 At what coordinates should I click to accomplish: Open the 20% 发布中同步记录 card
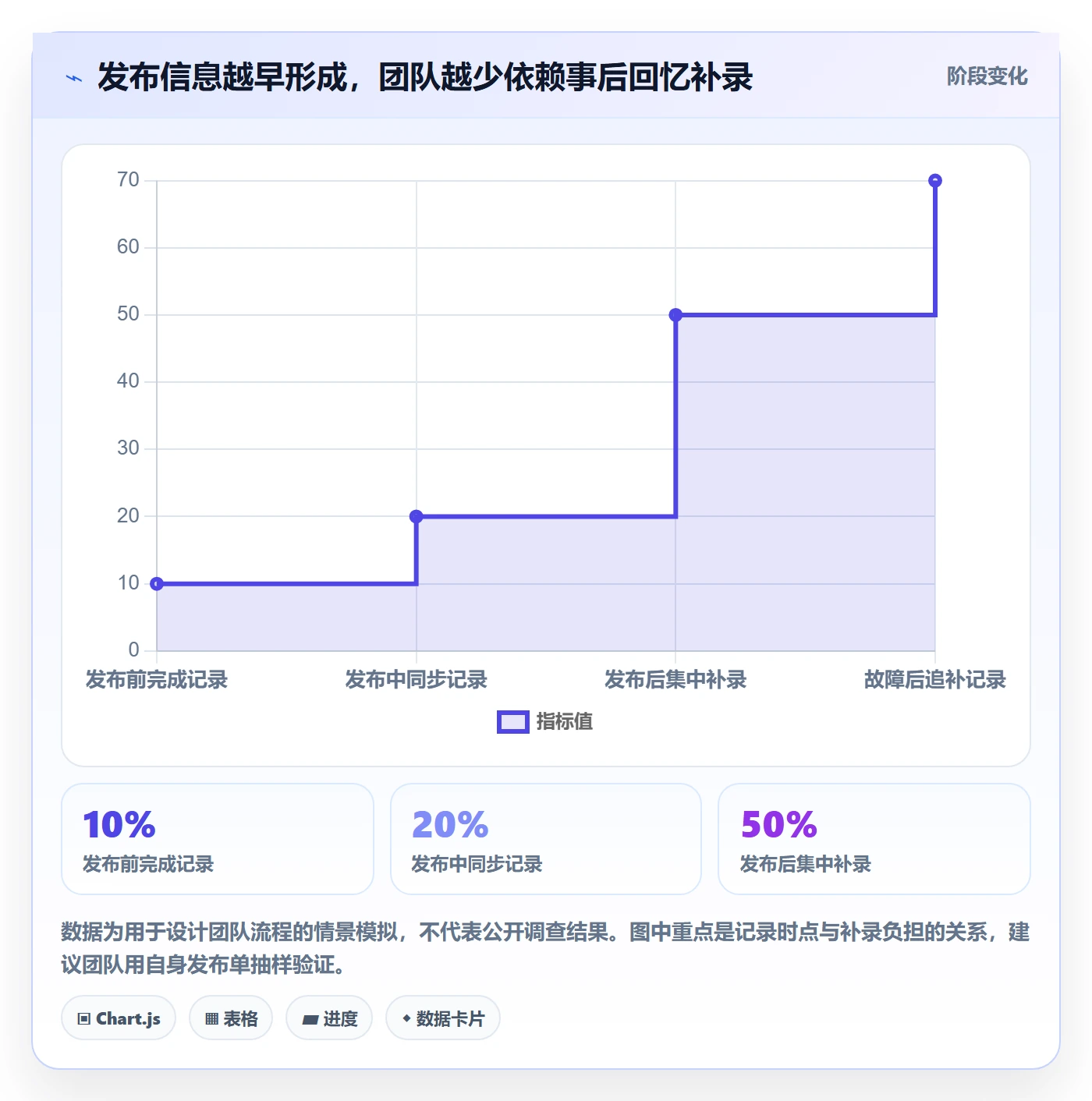coord(546,839)
